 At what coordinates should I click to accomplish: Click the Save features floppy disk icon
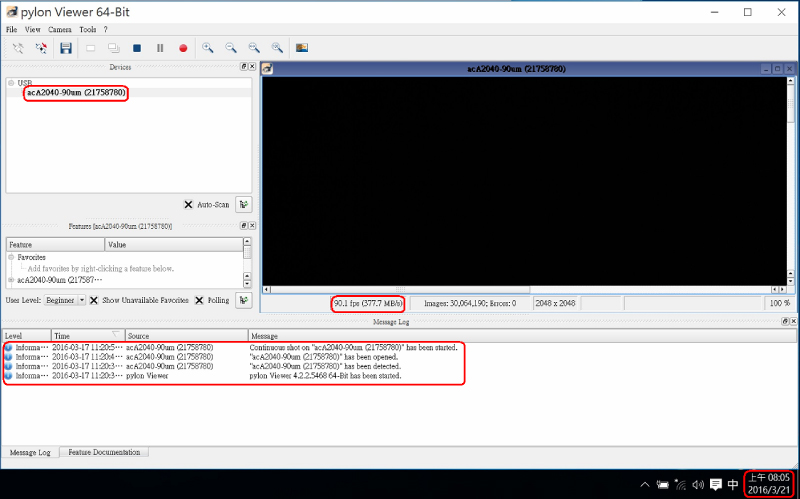(66, 48)
